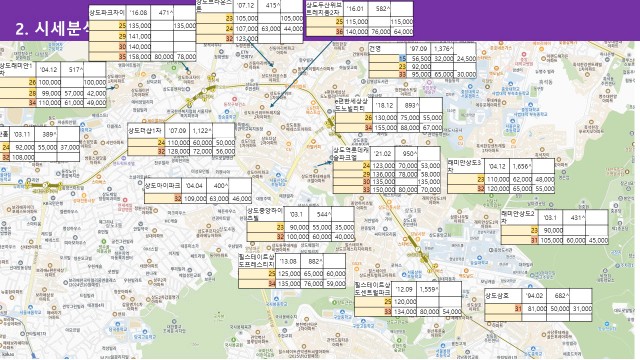Click the 37,000 gap cell

coord(69,147)
